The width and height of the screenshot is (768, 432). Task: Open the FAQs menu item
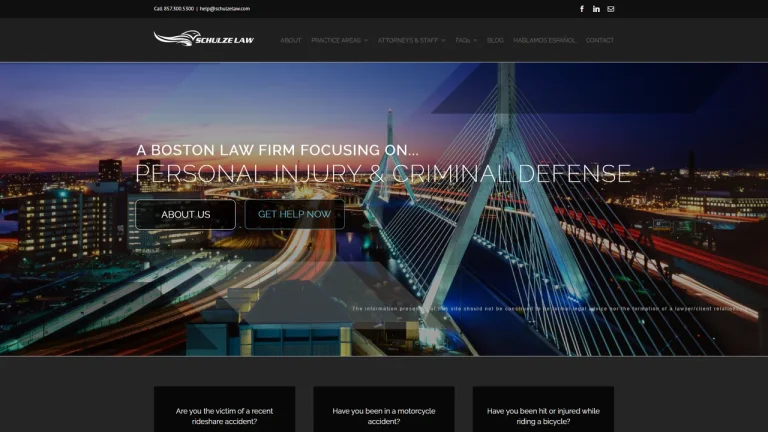coord(462,40)
